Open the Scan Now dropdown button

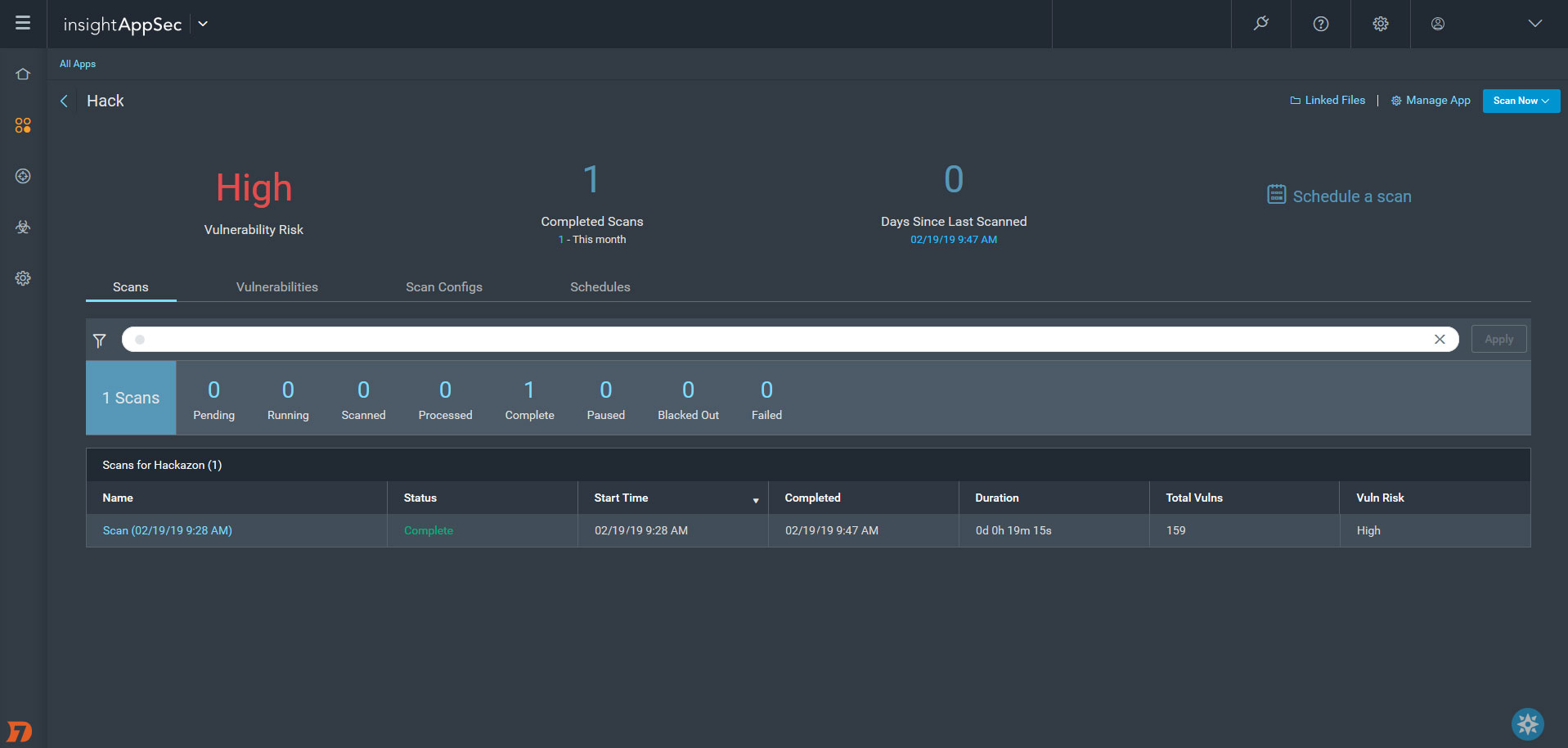click(1521, 101)
